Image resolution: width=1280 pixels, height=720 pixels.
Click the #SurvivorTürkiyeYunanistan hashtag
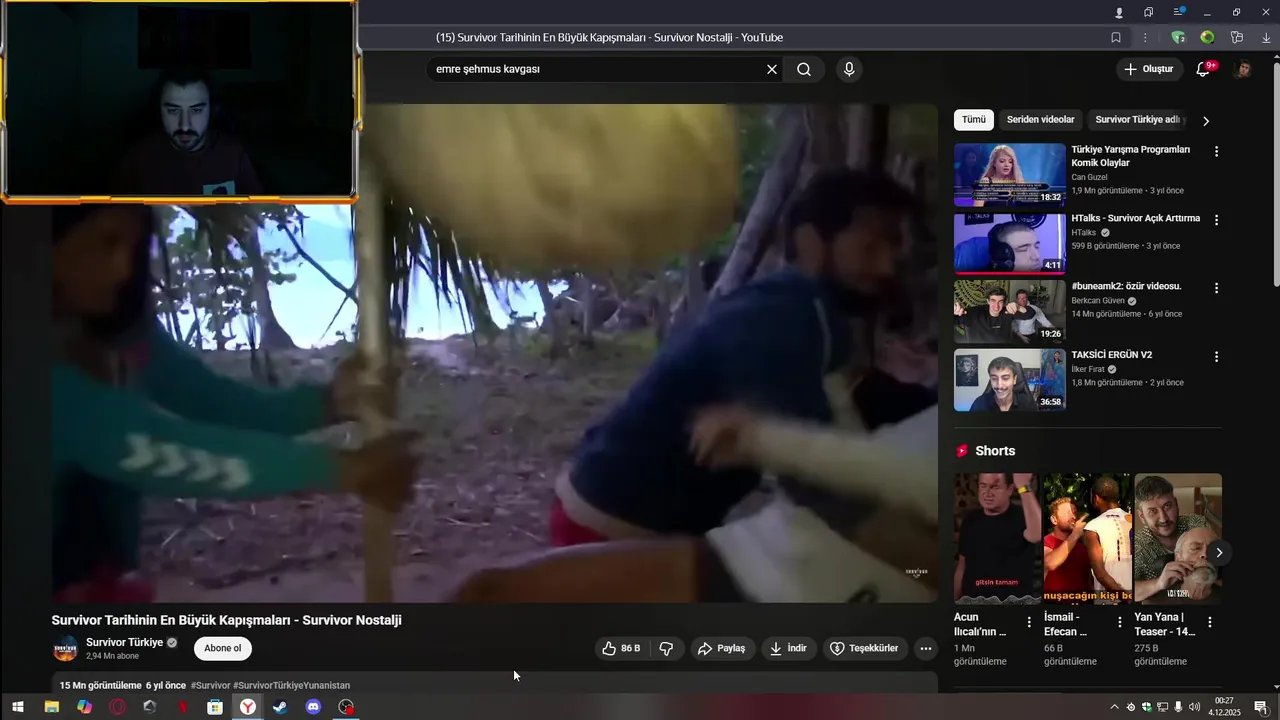coord(291,686)
